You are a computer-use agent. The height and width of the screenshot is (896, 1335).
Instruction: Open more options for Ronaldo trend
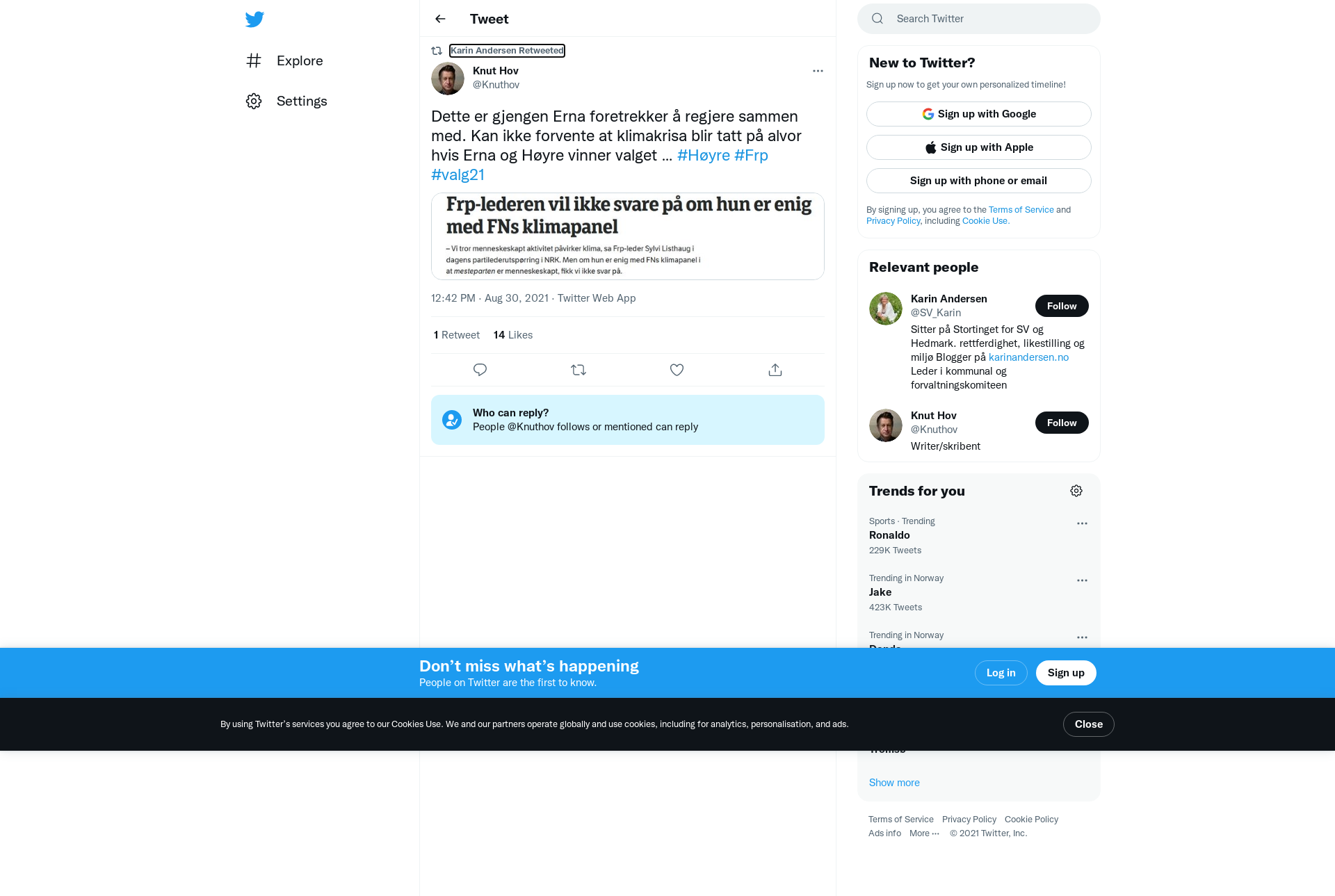[x=1082, y=523]
